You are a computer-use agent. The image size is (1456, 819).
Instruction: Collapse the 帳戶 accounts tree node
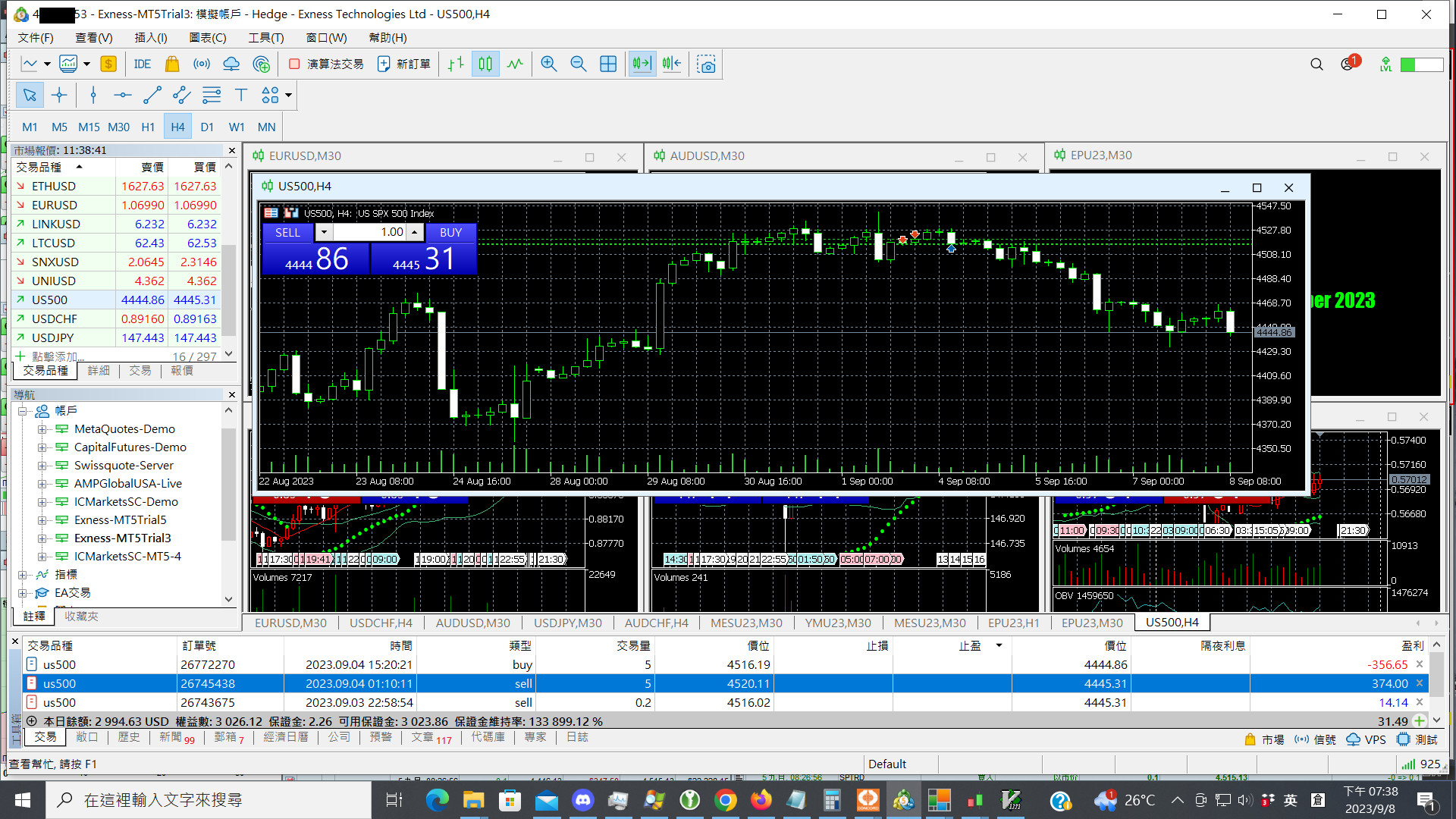pyautogui.click(x=24, y=410)
